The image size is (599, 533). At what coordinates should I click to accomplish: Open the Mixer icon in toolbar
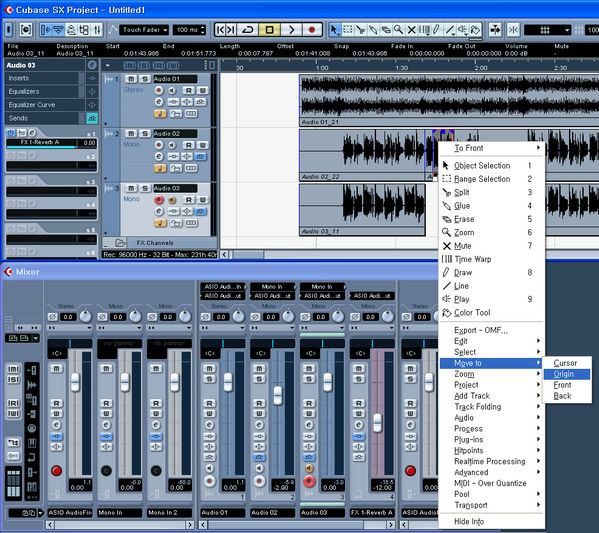tap(97, 30)
